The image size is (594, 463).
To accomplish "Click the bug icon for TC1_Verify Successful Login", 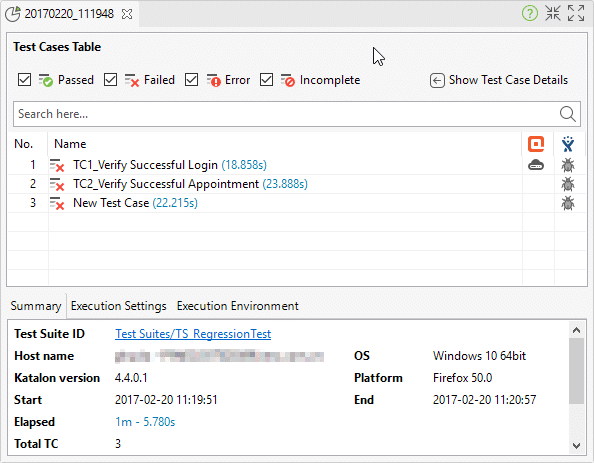I will coord(567,165).
